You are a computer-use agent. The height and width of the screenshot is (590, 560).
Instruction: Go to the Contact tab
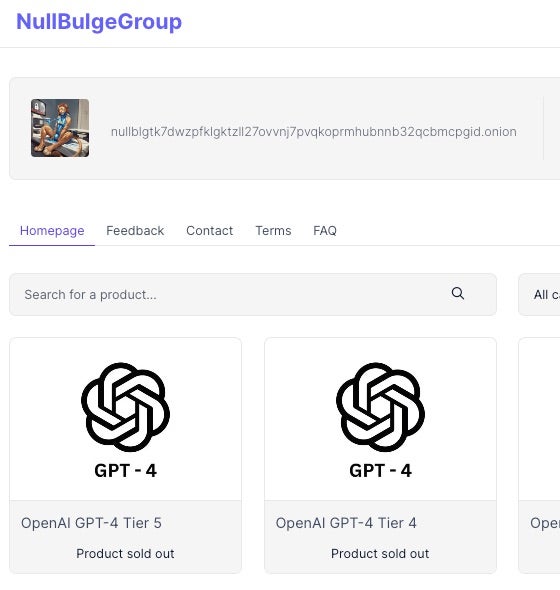[x=210, y=230]
